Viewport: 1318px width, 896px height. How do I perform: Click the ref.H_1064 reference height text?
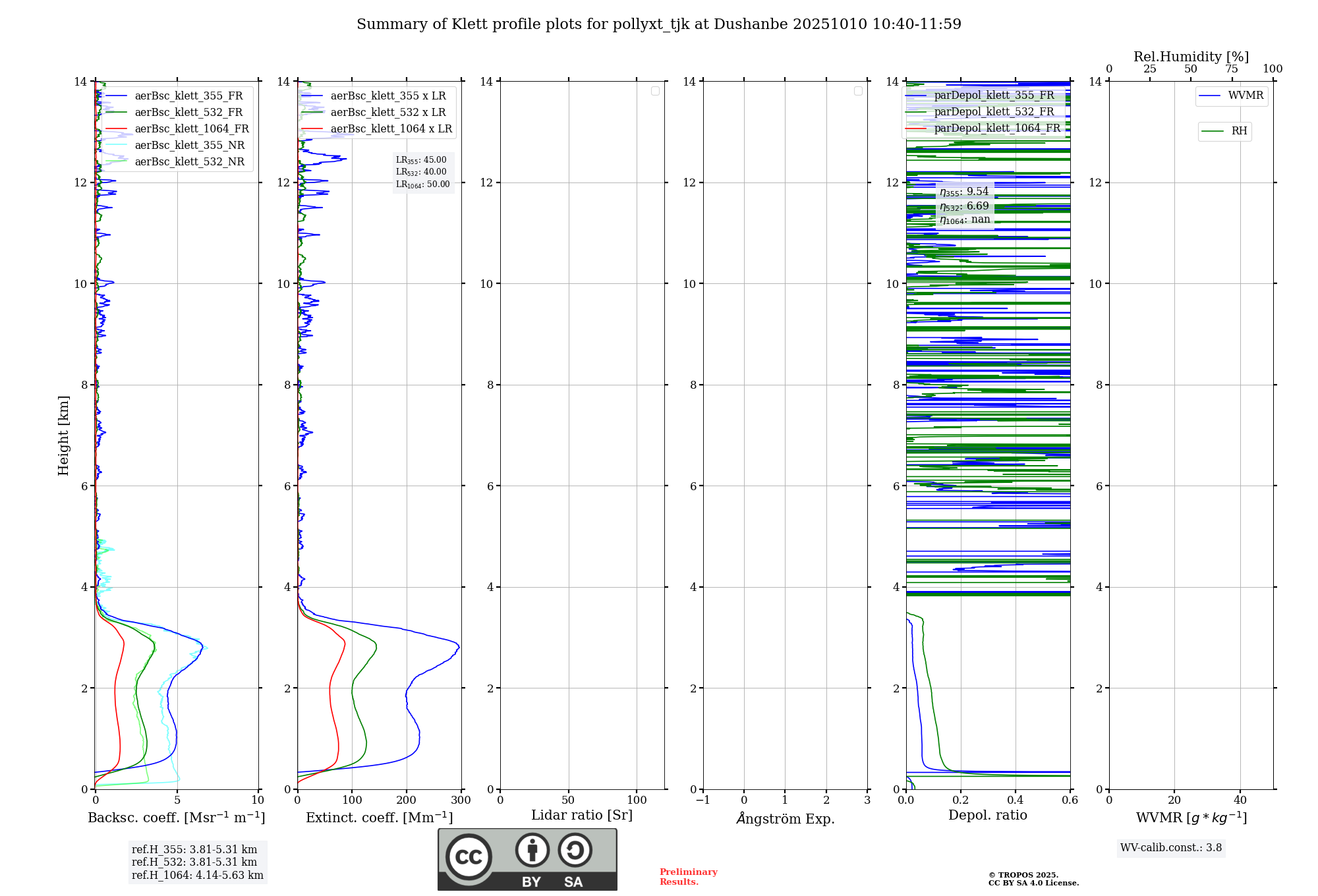click(197, 876)
